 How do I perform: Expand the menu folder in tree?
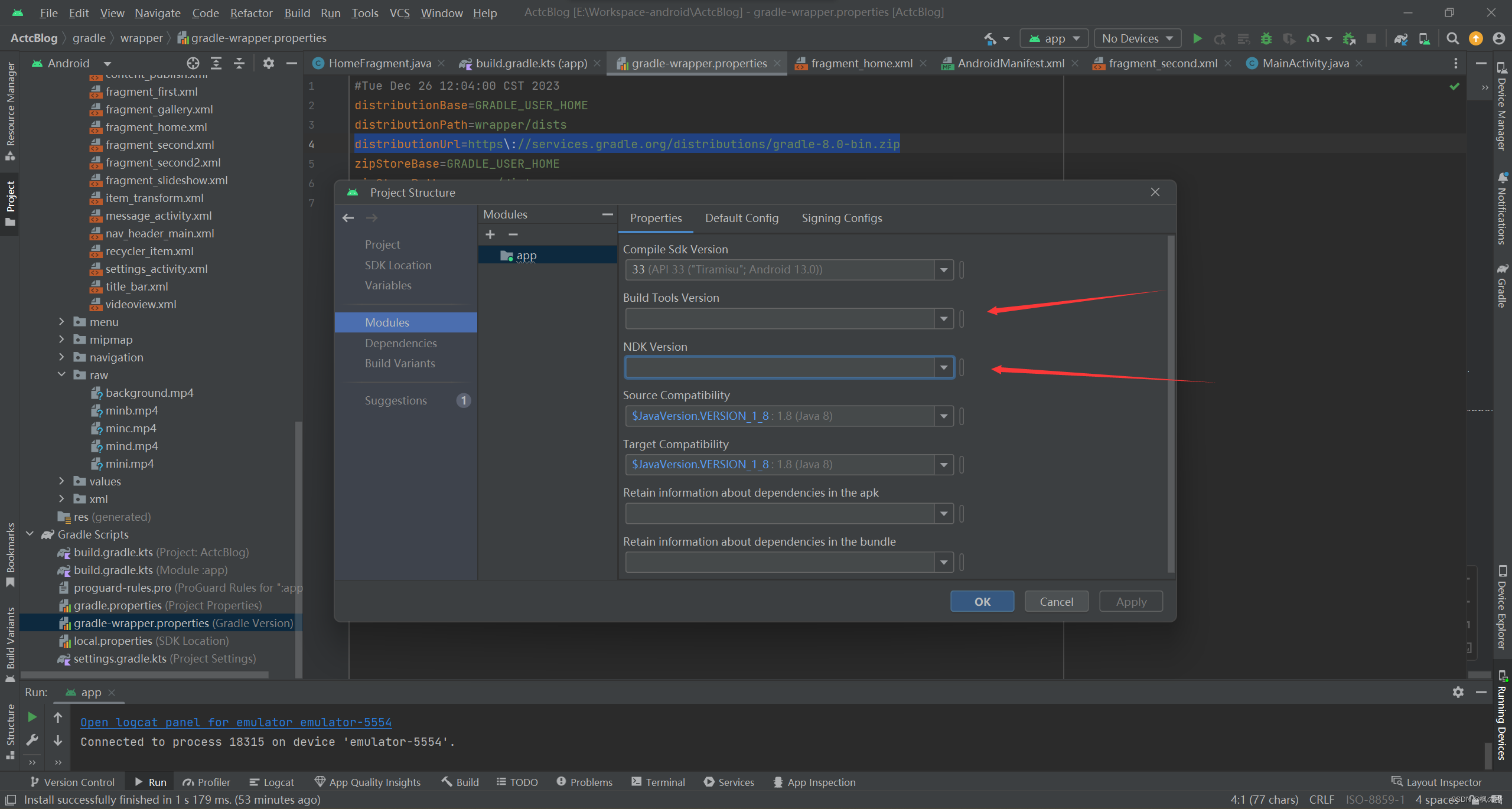point(61,322)
